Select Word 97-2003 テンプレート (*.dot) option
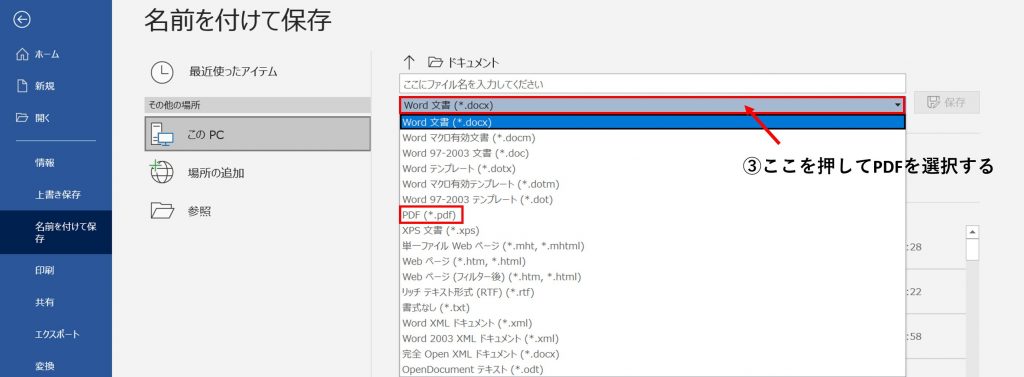The height and width of the screenshot is (377, 1024). point(652,199)
